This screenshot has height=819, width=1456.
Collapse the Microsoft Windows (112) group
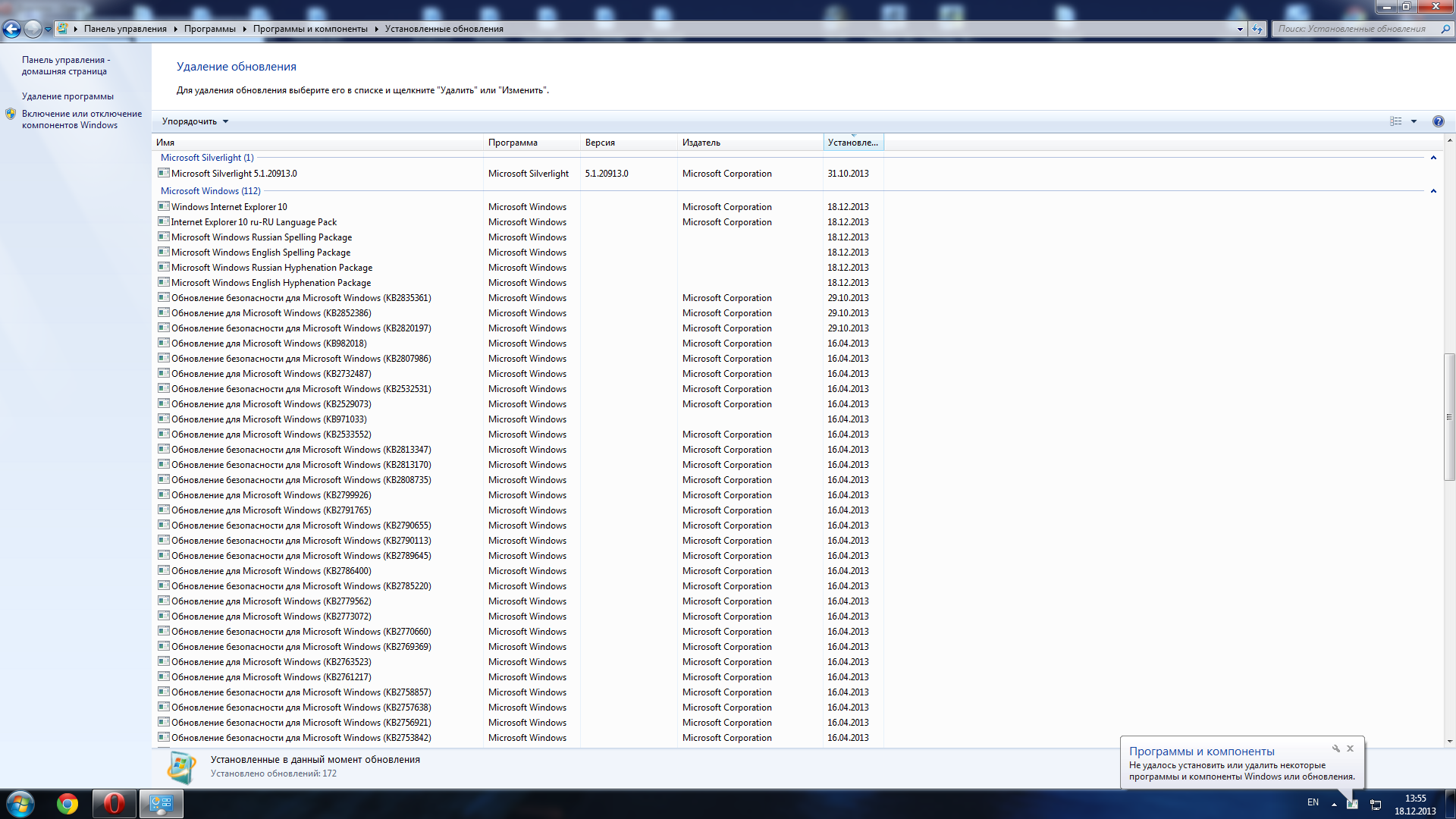coord(1433,191)
